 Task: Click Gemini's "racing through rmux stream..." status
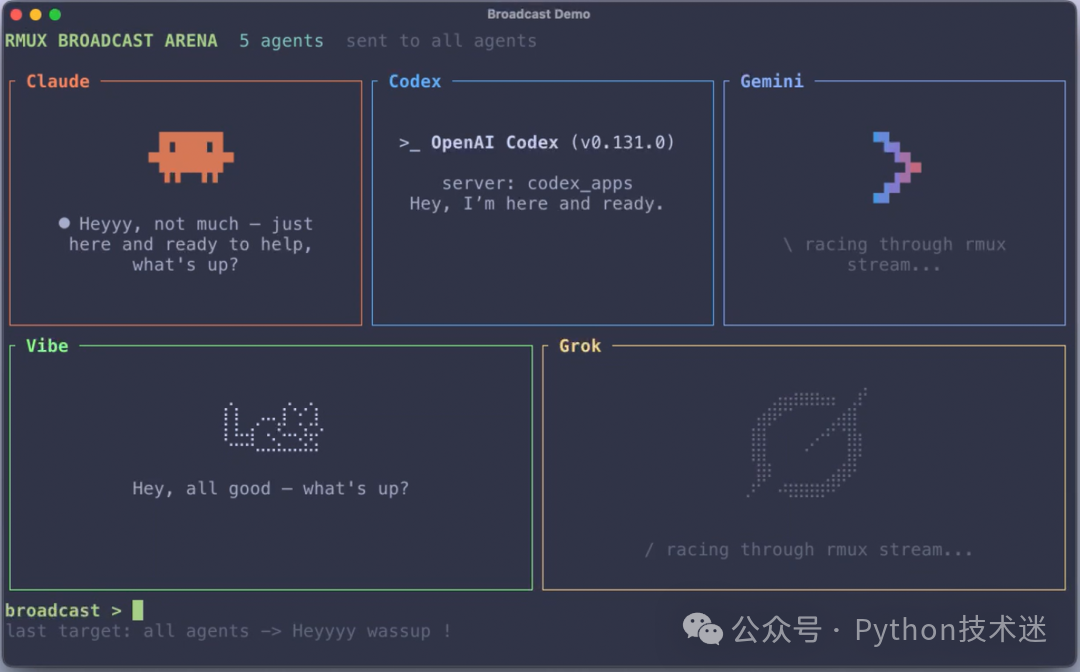pyautogui.click(x=894, y=255)
